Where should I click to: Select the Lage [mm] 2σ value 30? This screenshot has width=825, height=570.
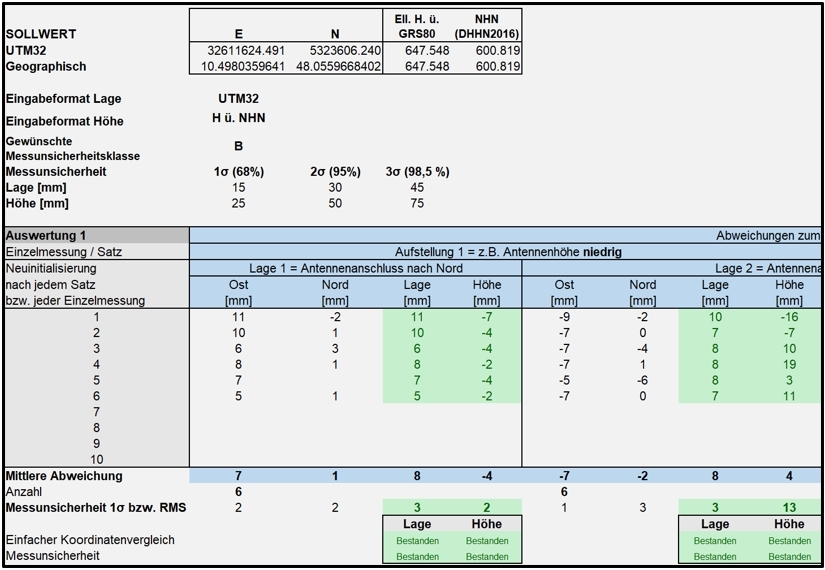tap(335, 188)
